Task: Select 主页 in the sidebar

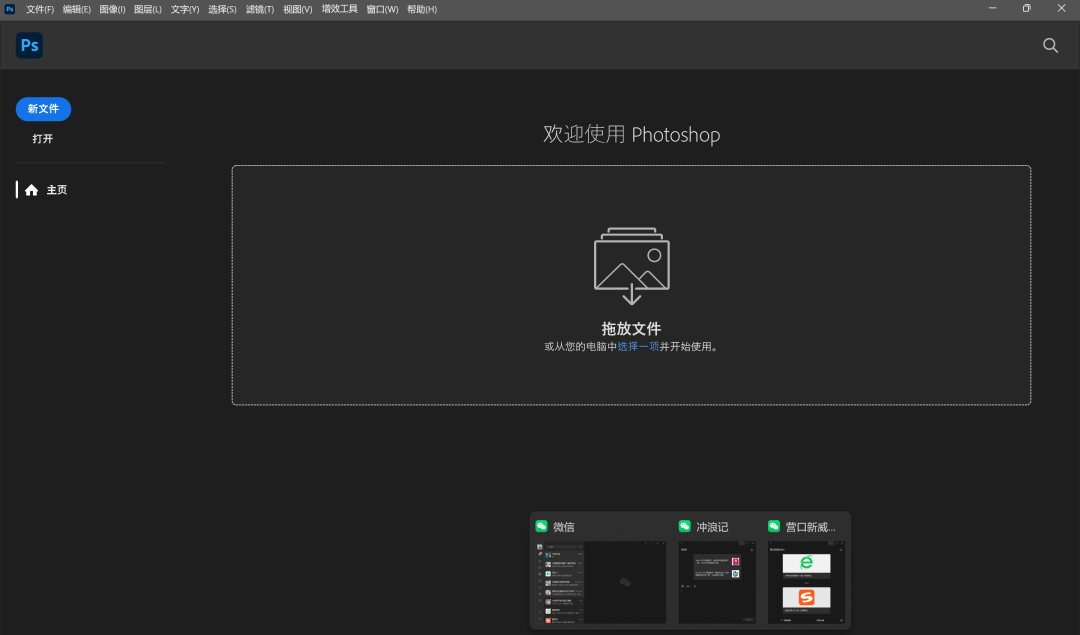Action: pos(56,190)
